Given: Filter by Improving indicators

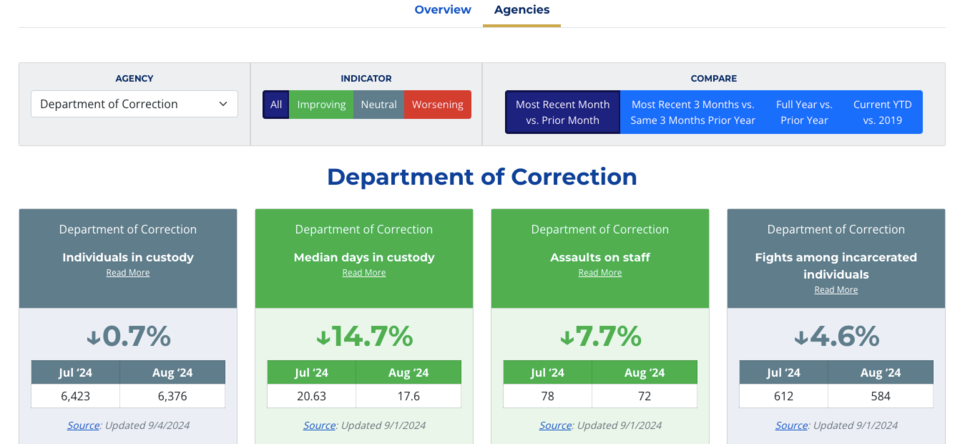Looking at the screenshot, I should 321,105.
